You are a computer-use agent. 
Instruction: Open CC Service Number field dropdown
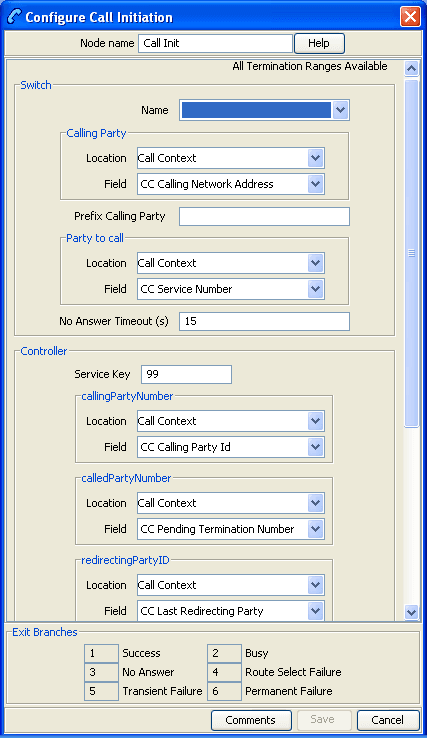(315, 289)
